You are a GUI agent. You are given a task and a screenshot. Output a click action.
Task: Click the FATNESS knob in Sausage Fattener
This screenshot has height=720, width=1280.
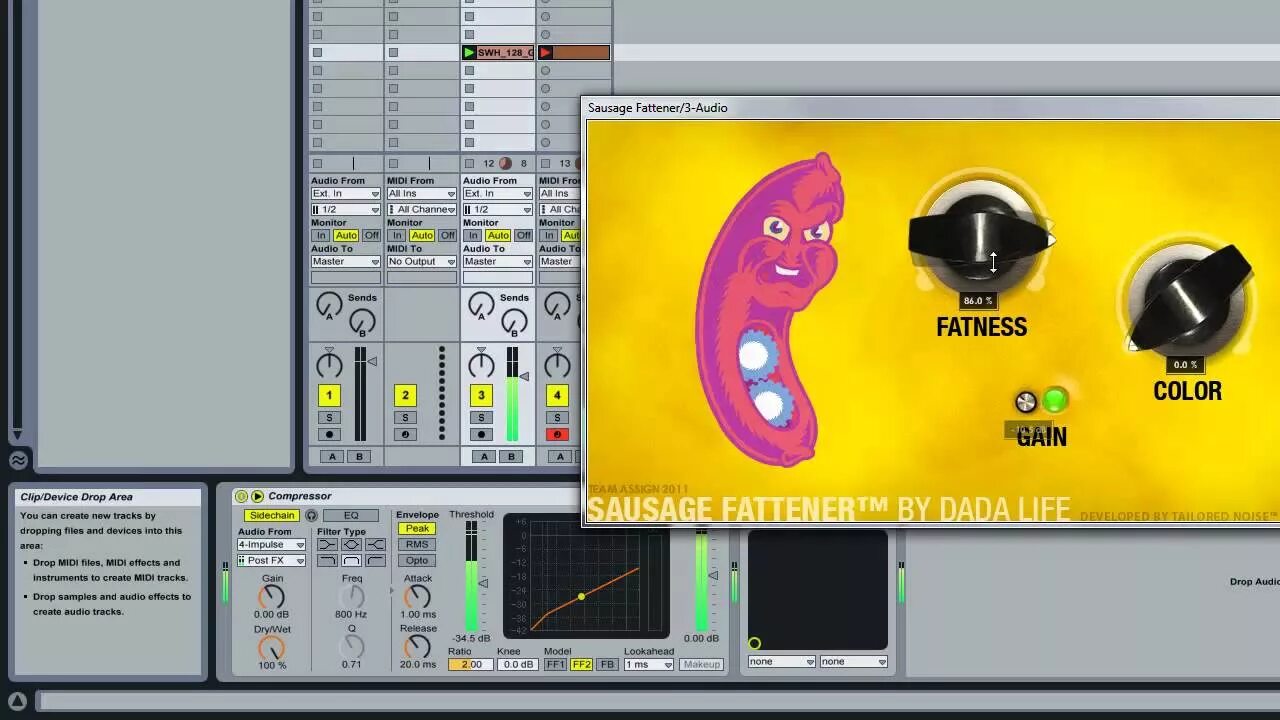point(980,240)
